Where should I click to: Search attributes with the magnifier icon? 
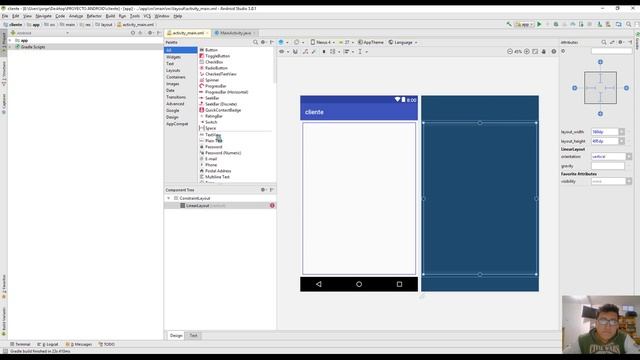coord(604,42)
